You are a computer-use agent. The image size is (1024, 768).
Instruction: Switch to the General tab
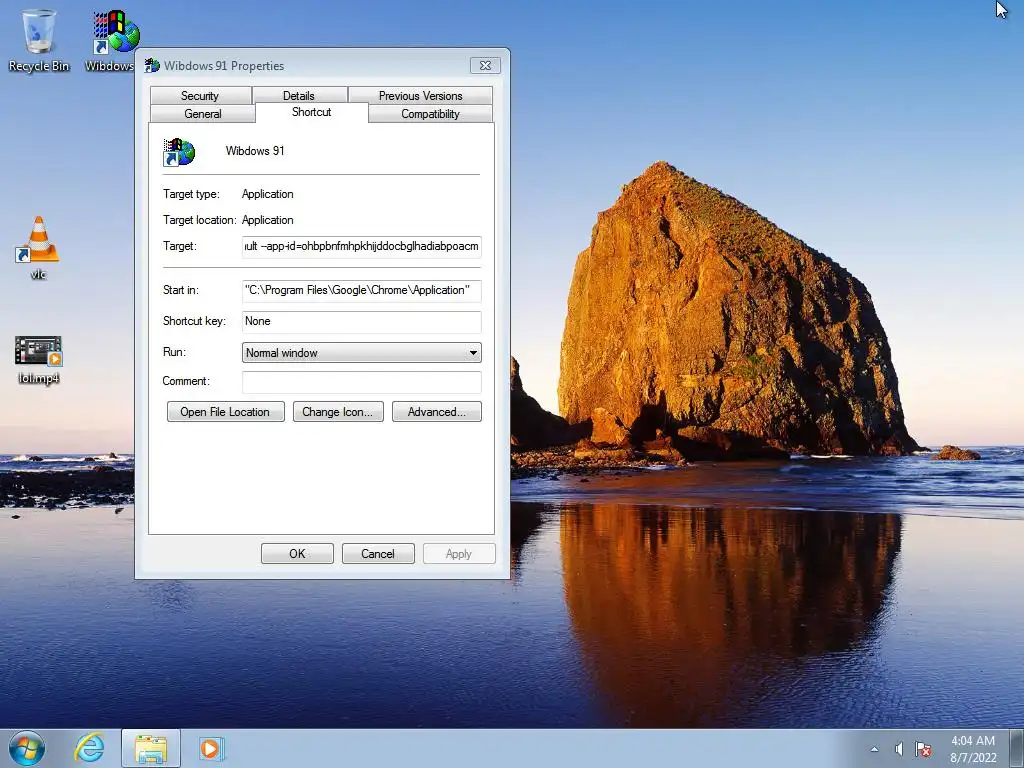point(202,114)
